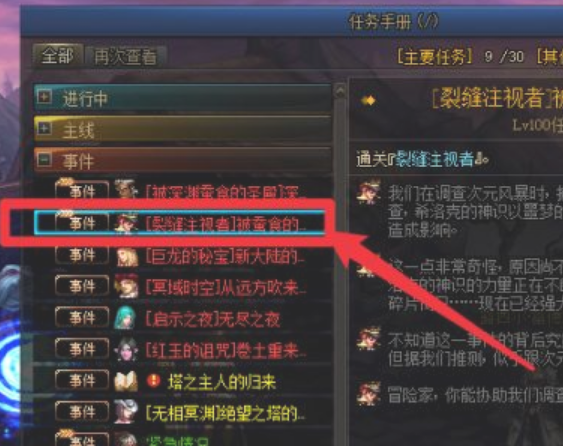This screenshot has width=563, height=446.
Task: Click the dark-haired NPC portrait beside 红玉的诅咒
Action: [x=126, y=349]
